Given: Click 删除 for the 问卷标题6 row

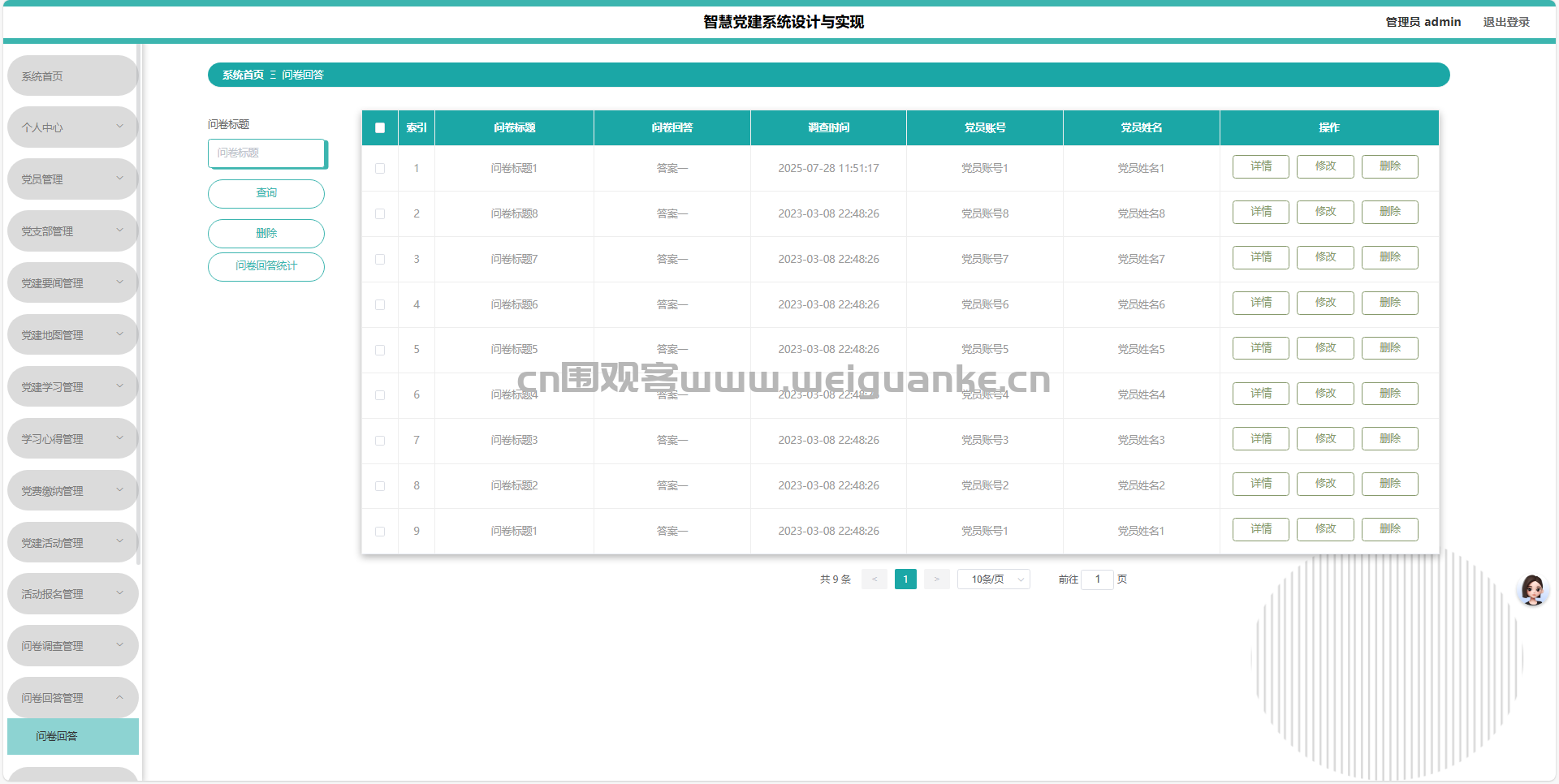Looking at the screenshot, I should coord(1390,303).
